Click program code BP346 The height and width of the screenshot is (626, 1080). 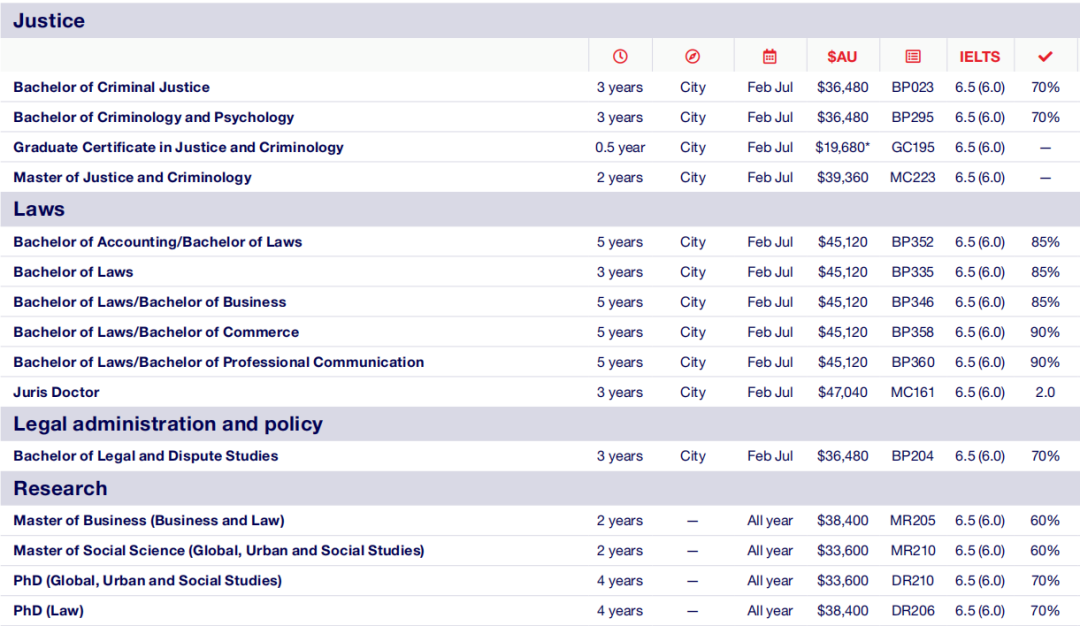913,302
